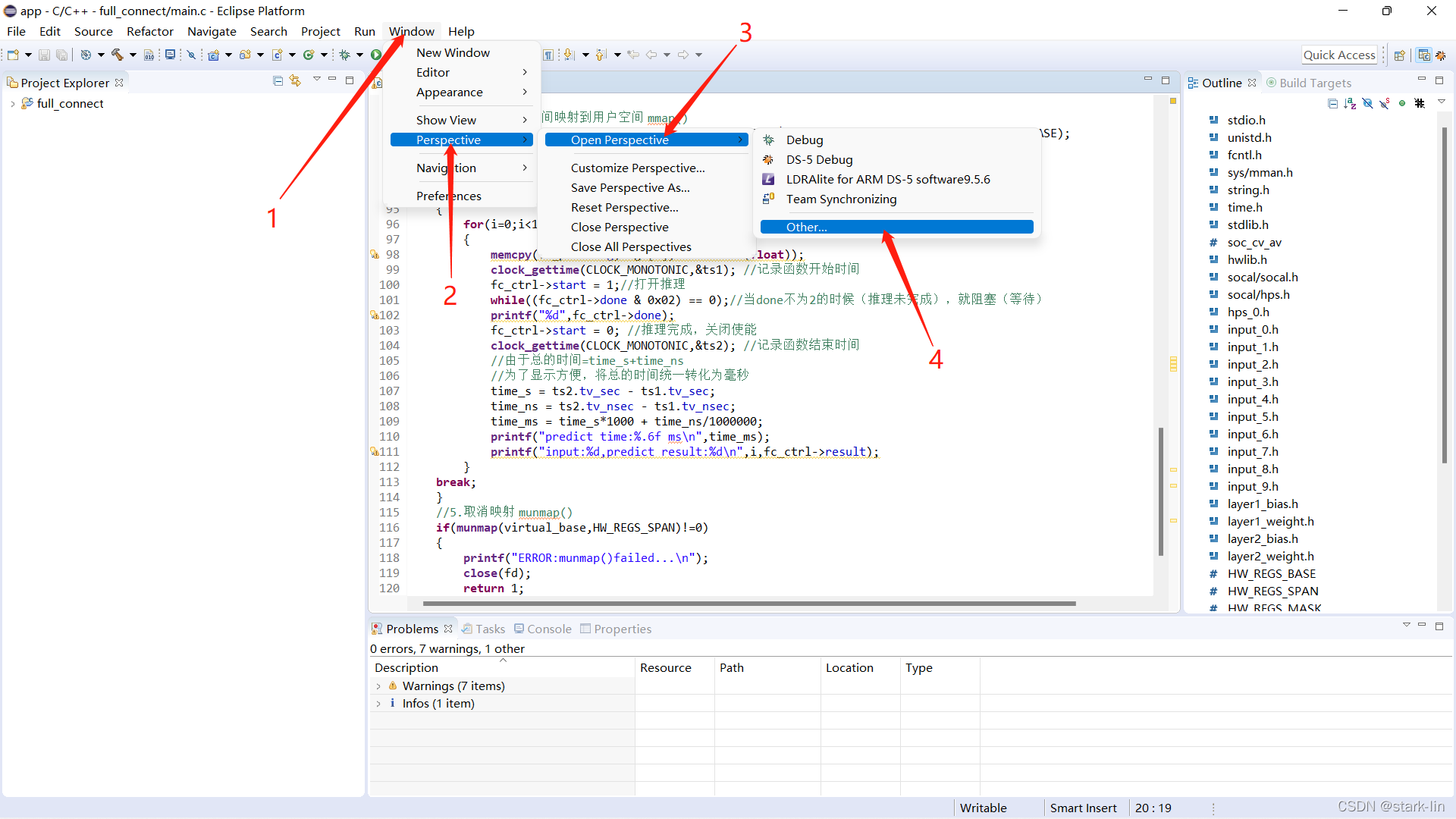Click Customize Perspective... menu entry

point(637,168)
